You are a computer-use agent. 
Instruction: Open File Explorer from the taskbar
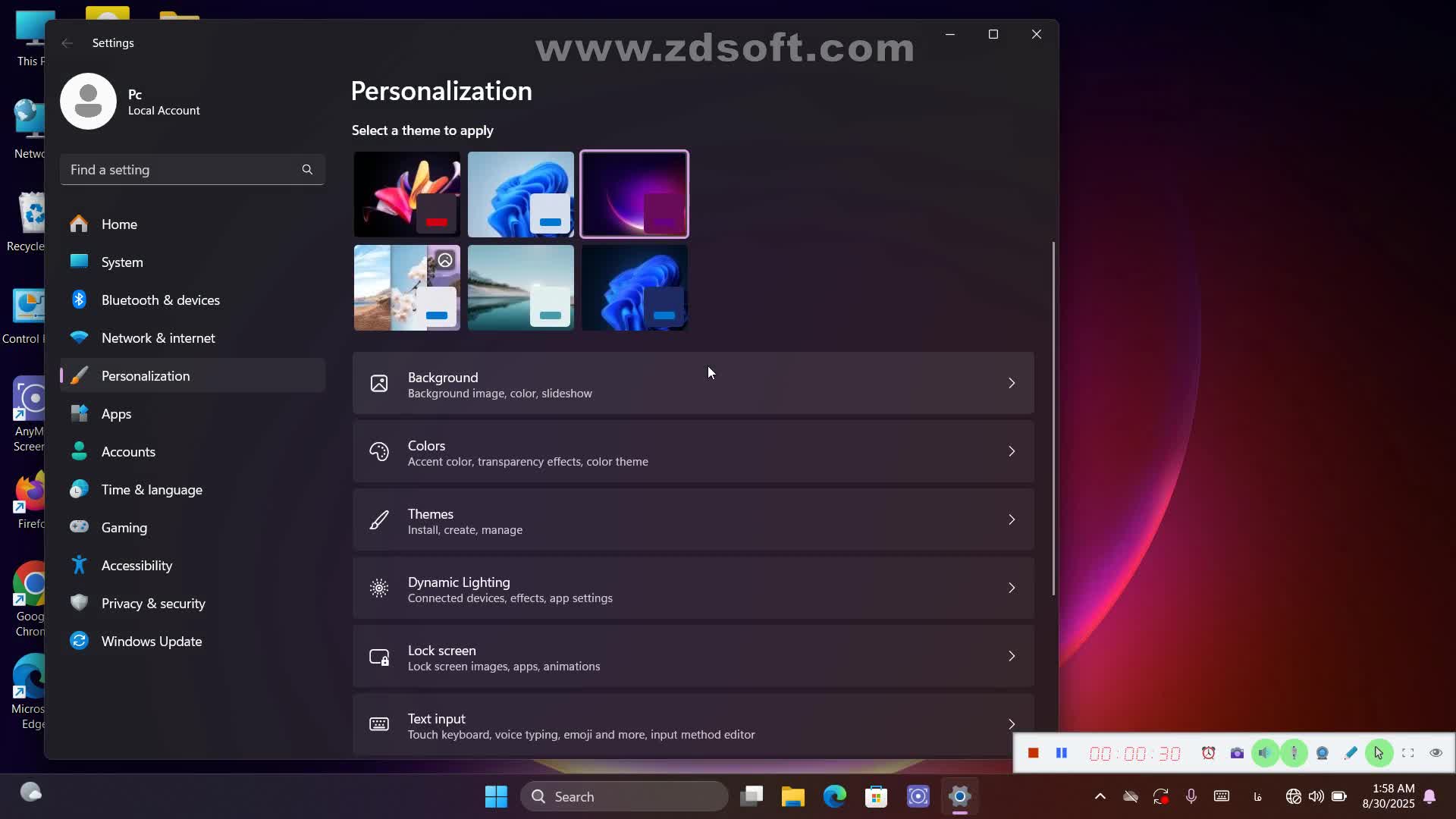click(x=793, y=796)
